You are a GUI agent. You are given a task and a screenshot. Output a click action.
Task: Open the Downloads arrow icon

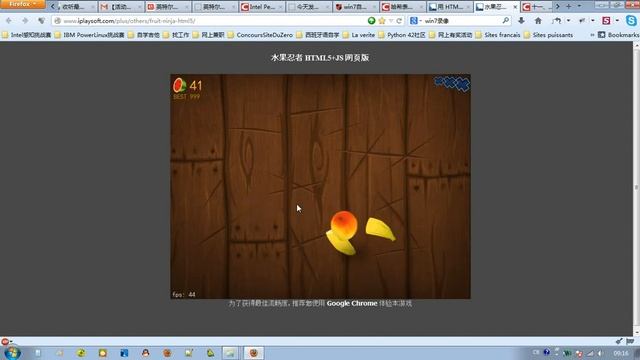521,21
